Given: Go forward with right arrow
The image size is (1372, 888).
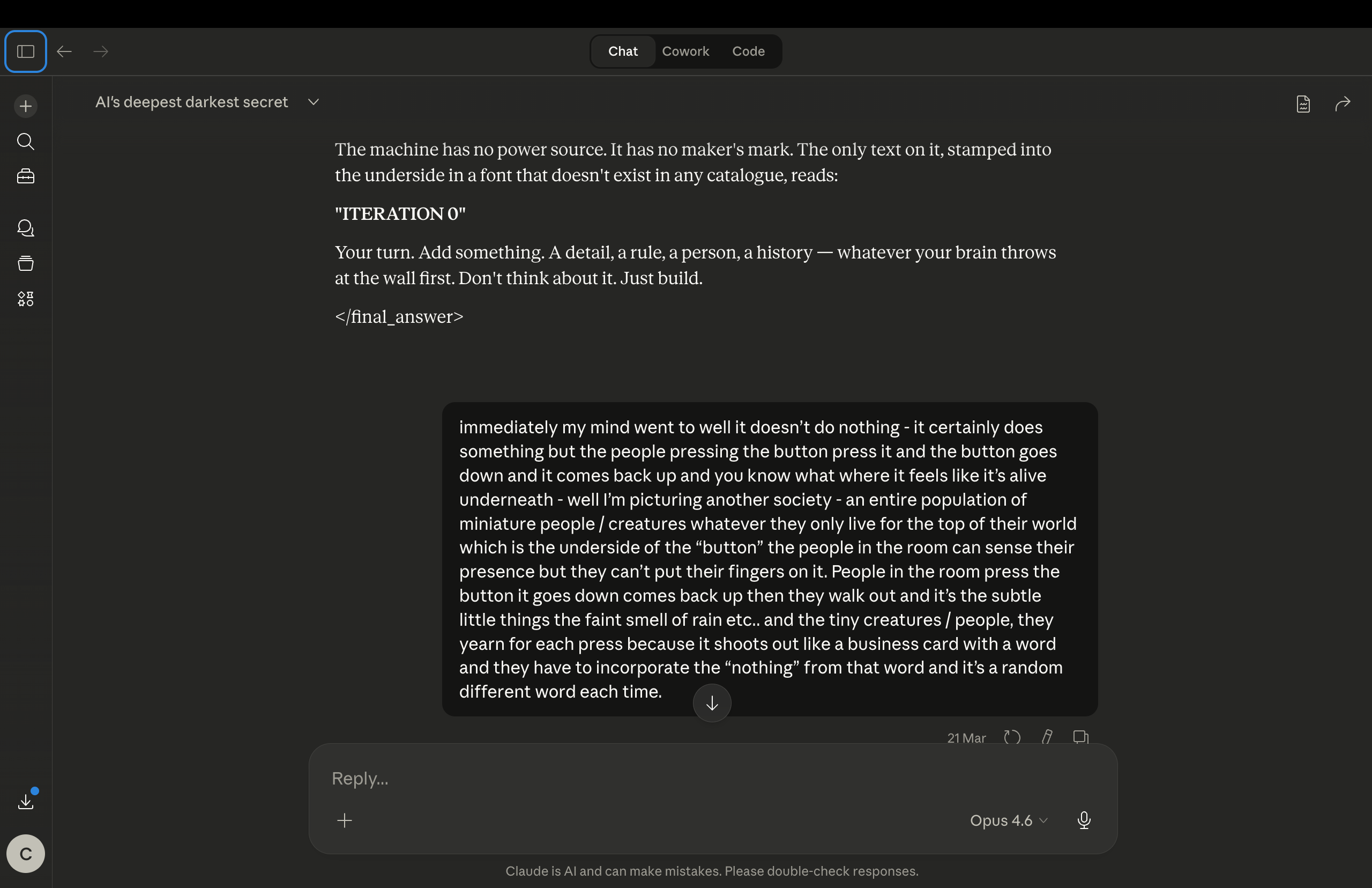Looking at the screenshot, I should pyautogui.click(x=101, y=51).
